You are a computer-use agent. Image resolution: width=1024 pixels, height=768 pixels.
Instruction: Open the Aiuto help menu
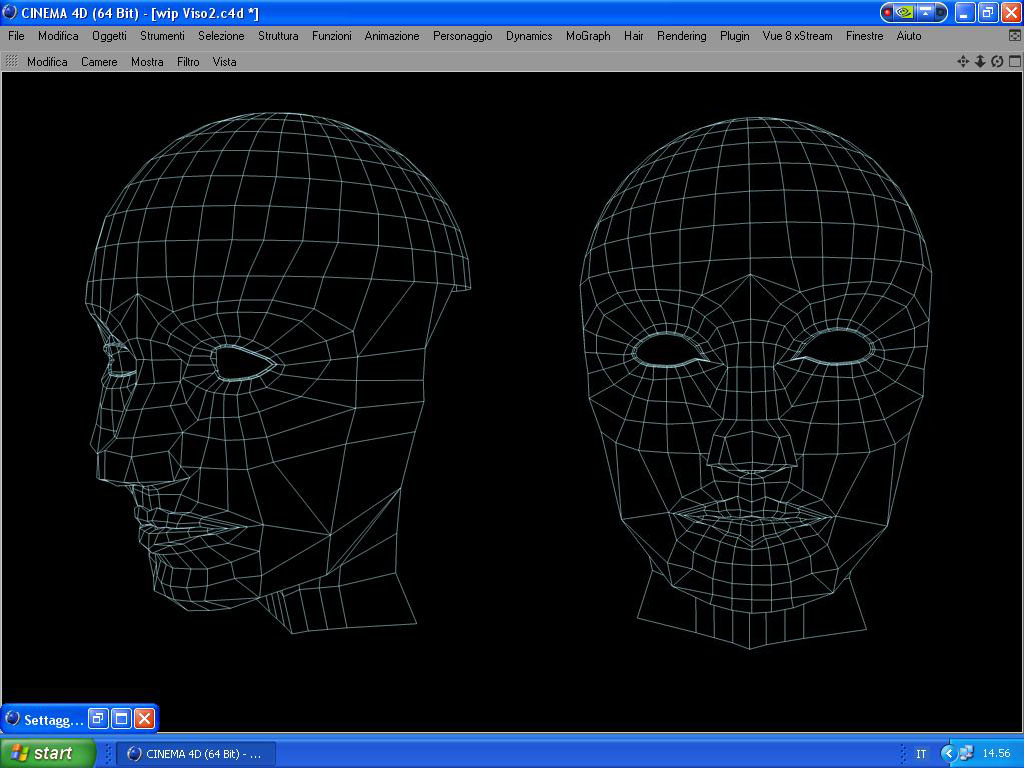pos(909,36)
